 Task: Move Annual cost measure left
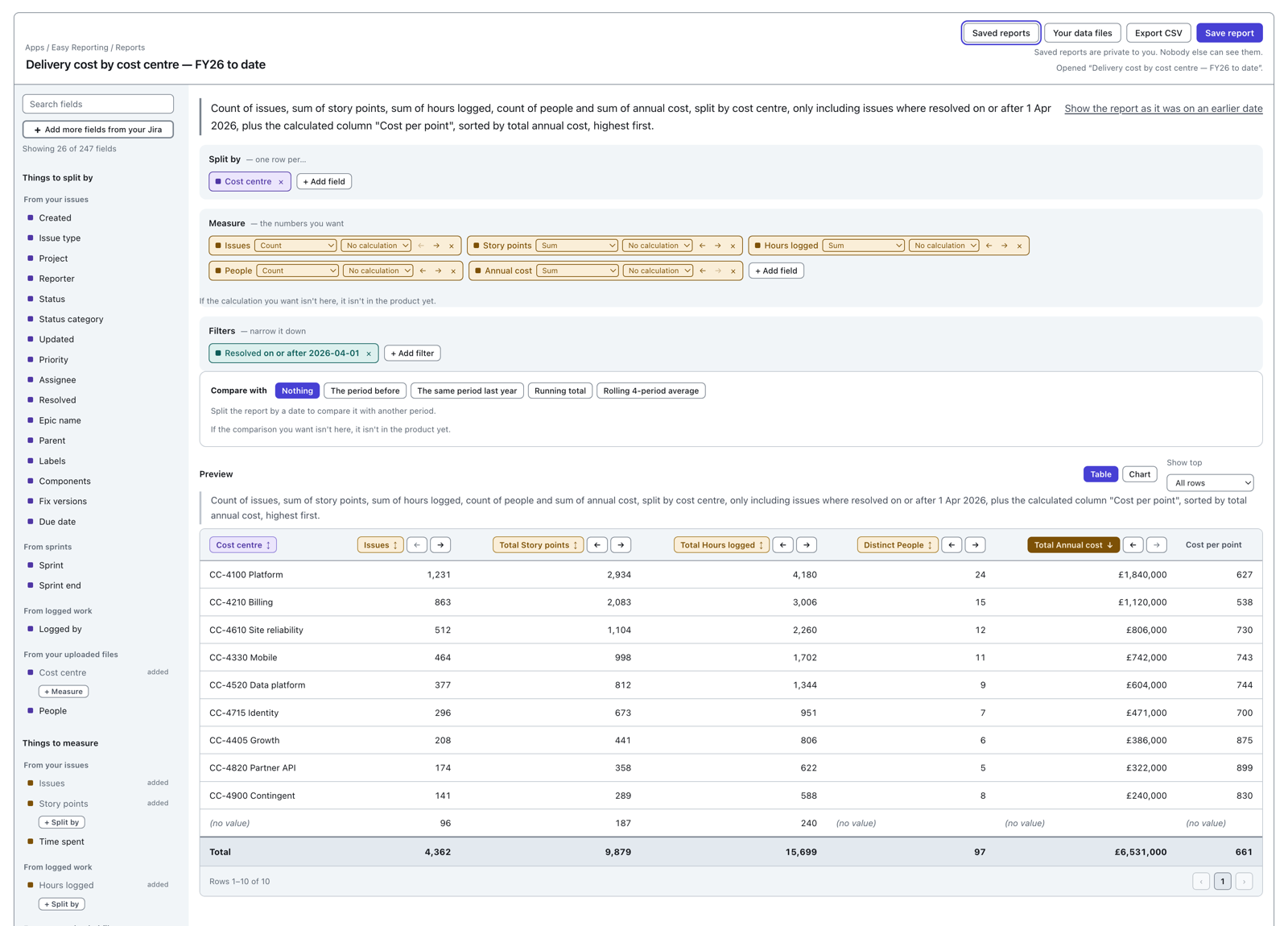pos(703,271)
